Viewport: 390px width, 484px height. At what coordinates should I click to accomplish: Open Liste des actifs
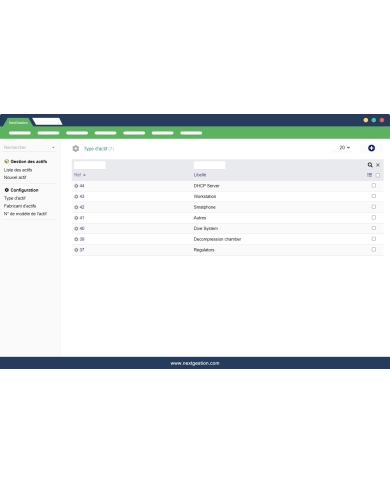(18, 170)
